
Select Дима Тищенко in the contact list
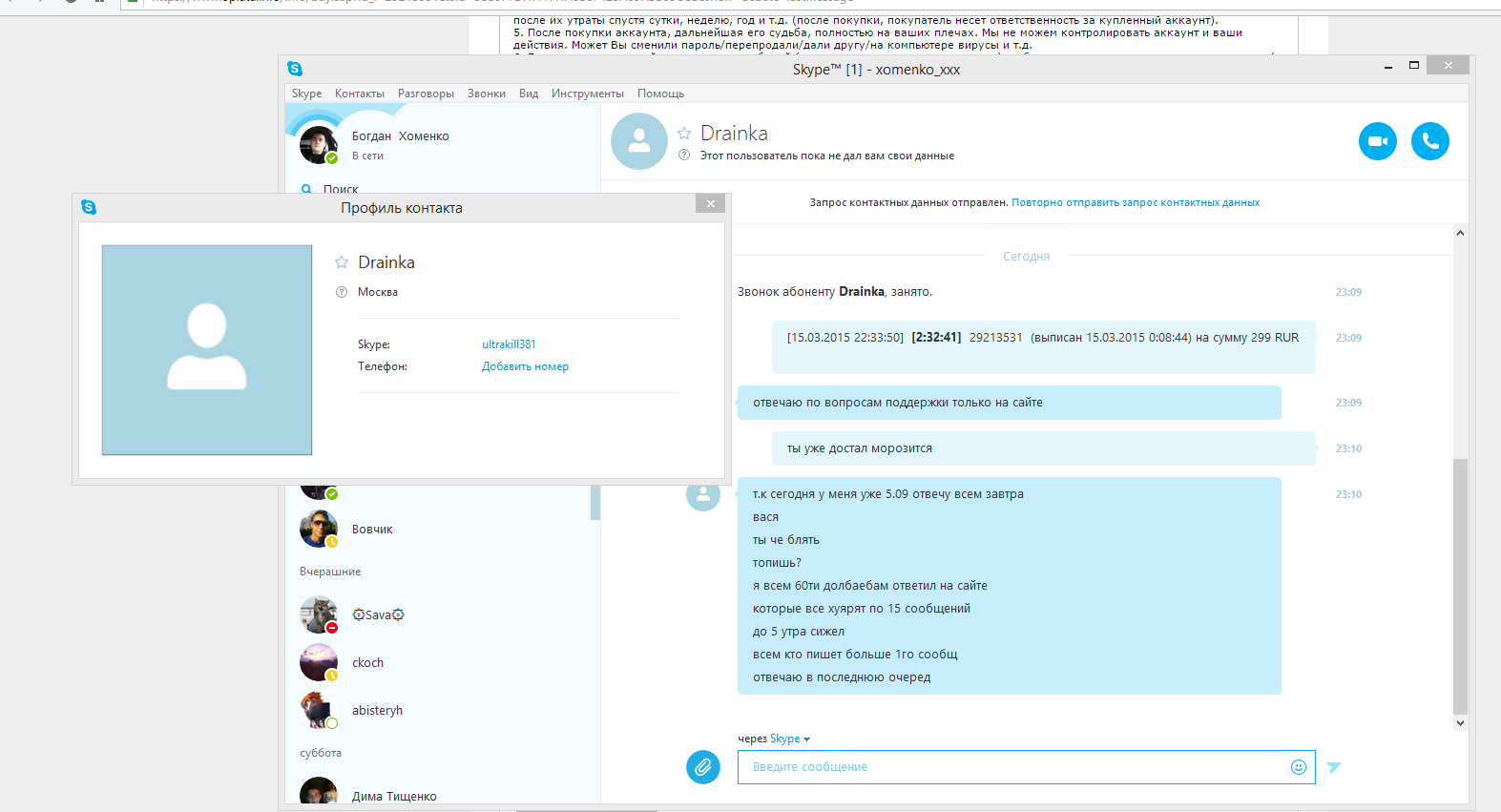coord(394,797)
